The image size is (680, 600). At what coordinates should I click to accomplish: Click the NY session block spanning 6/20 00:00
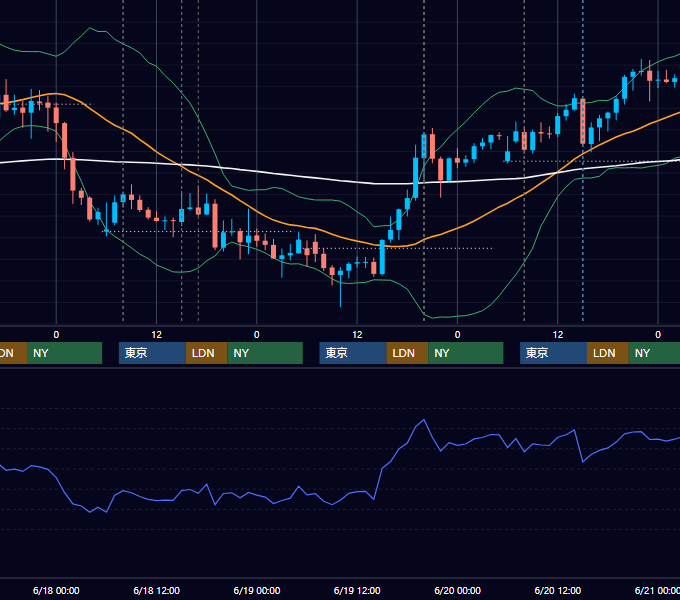click(x=466, y=353)
